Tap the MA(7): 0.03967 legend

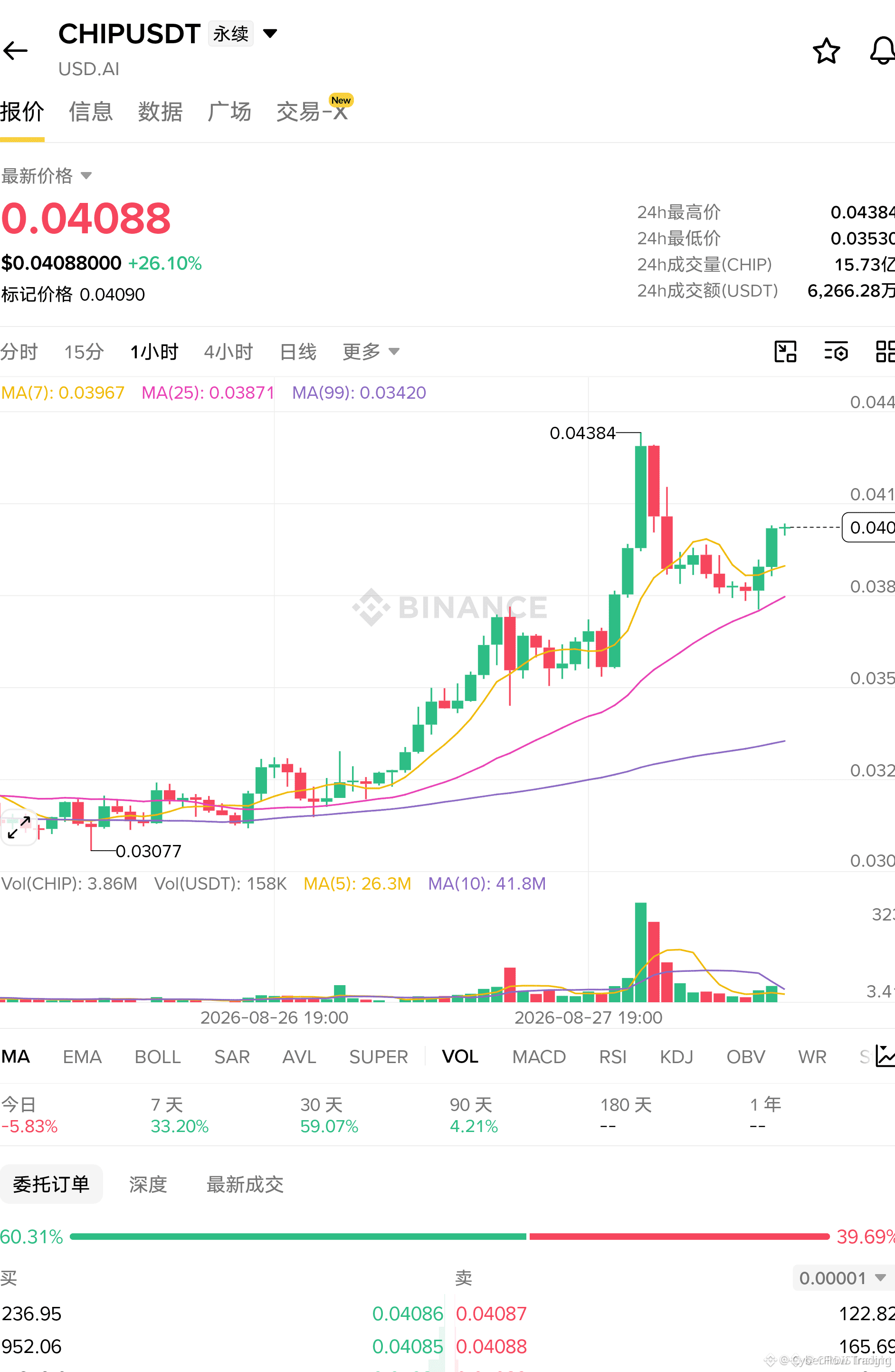point(63,393)
